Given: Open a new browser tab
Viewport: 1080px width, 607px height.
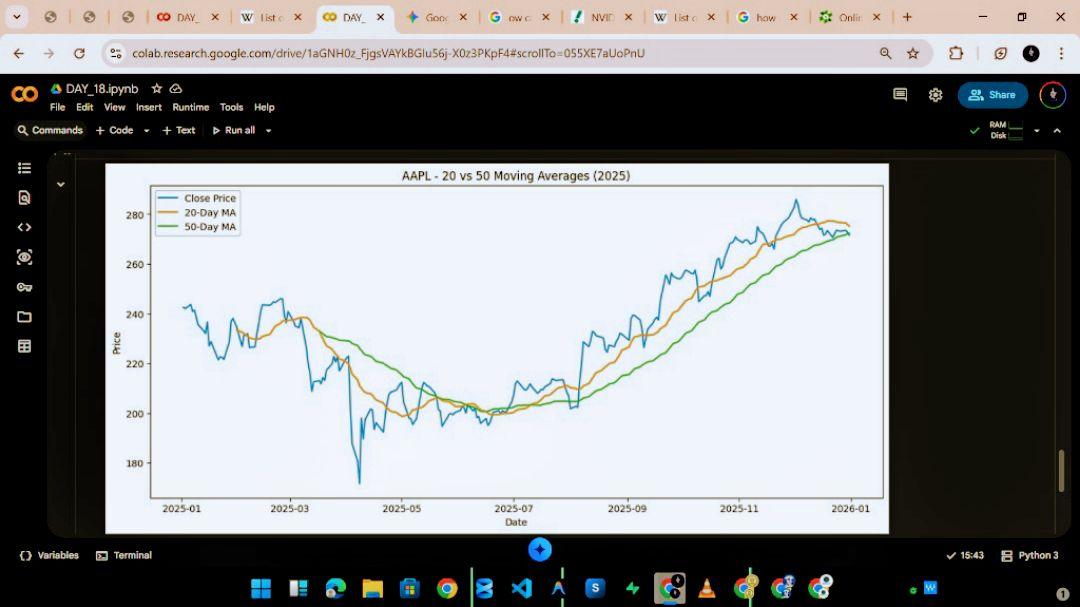Looking at the screenshot, I should pyautogui.click(x=907, y=17).
